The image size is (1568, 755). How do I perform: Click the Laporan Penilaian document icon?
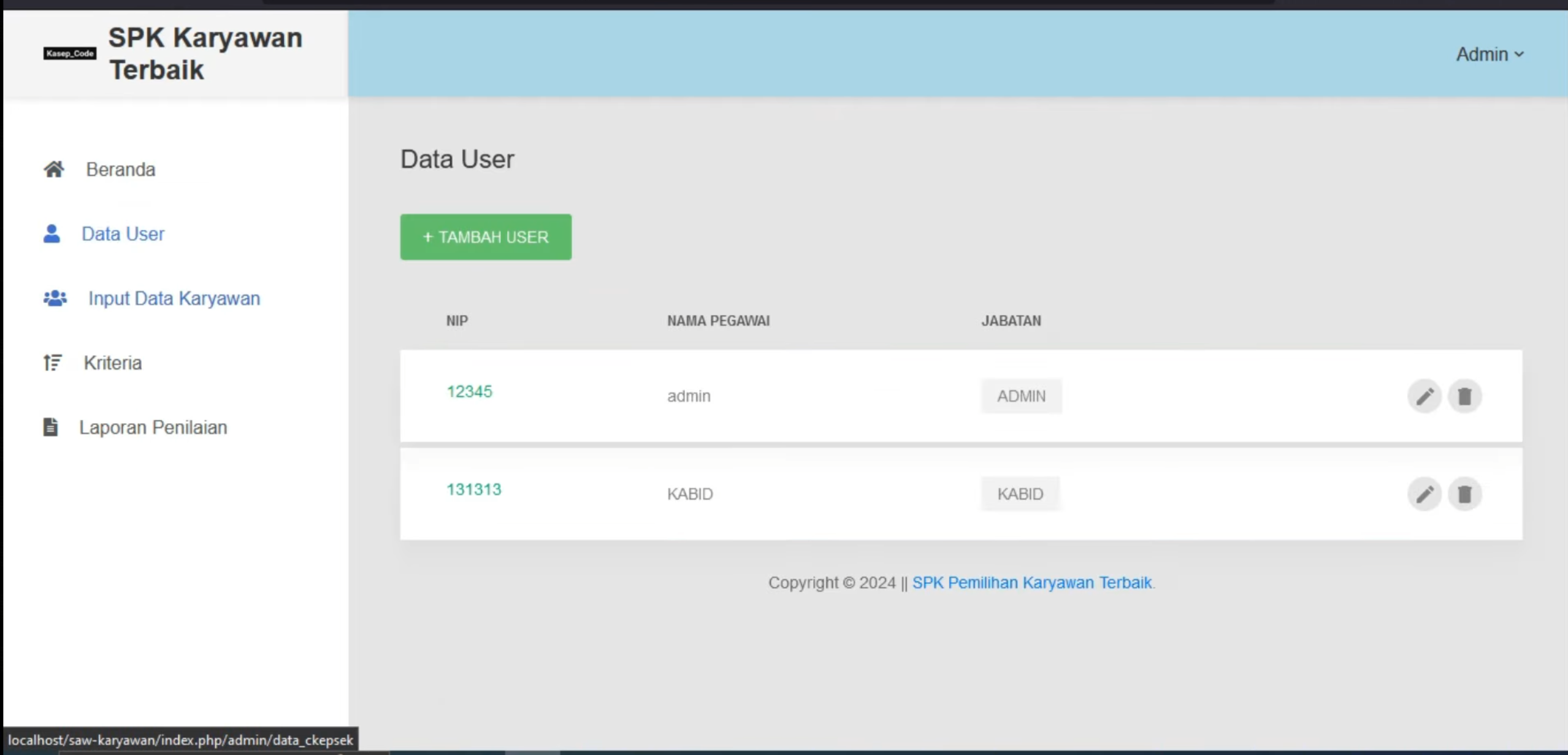(x=51, y=427)
